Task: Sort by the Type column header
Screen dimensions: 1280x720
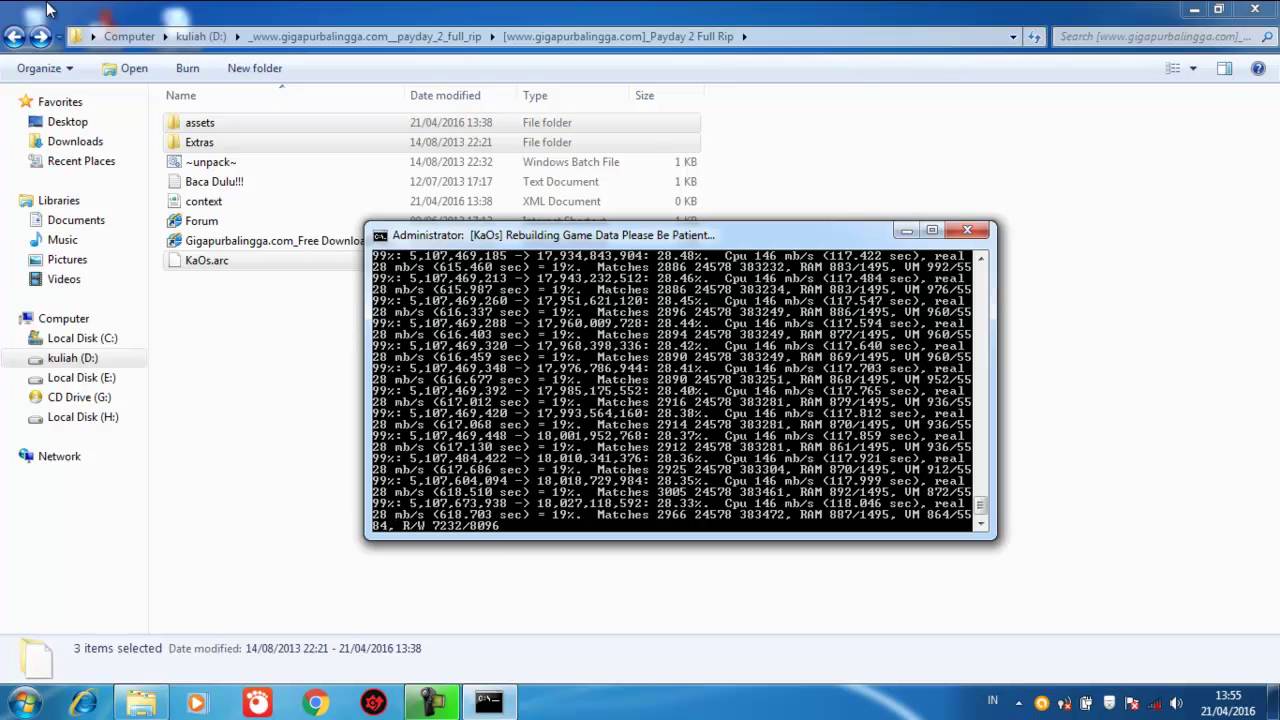Action: pos(535,95)
